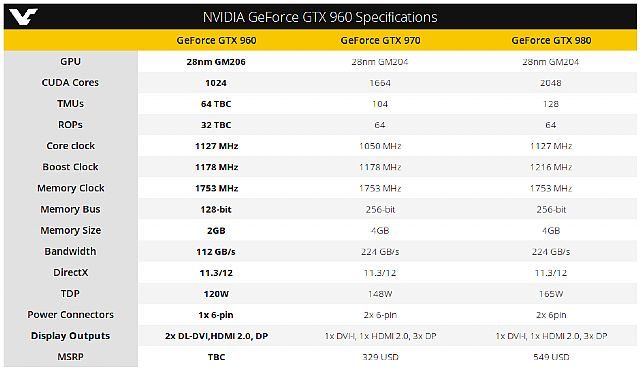Click the 2048 CUDA cores value
640x371 pixels.
click(x=551, y=83)
